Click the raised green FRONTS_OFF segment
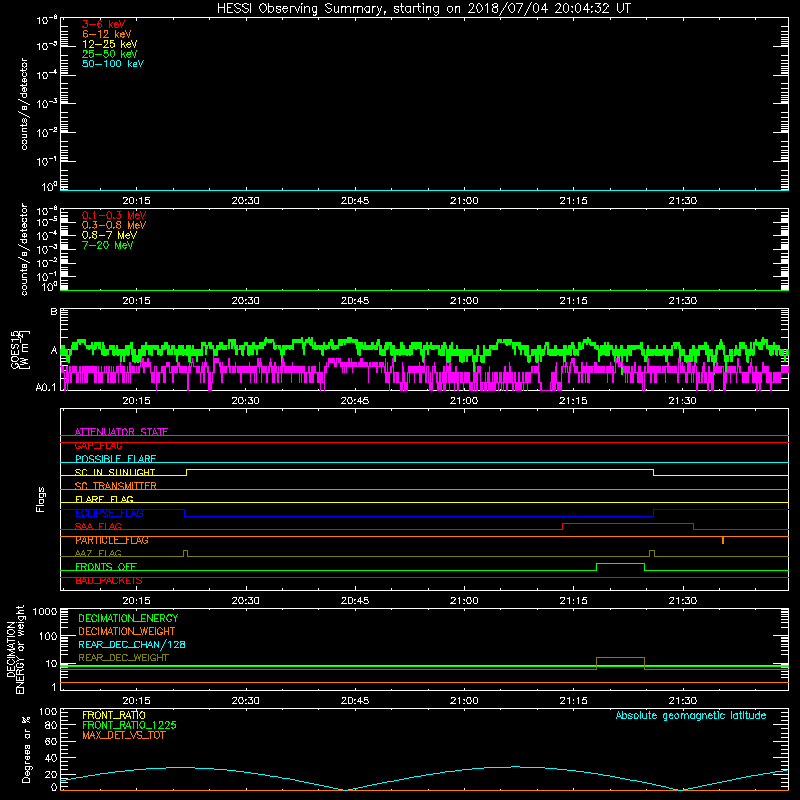The image size is (800, 800). [x=620, y=564]
